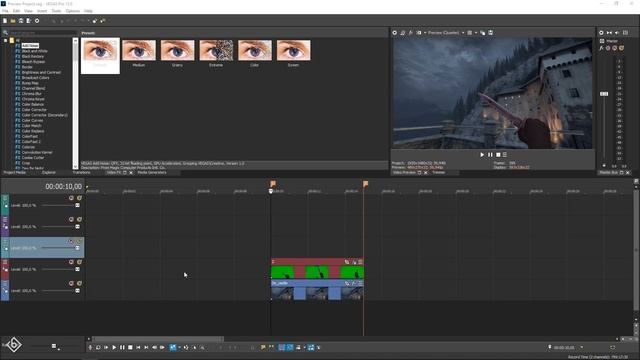Toggle Enable Snapping in timeline toolbar

[282, 347]
